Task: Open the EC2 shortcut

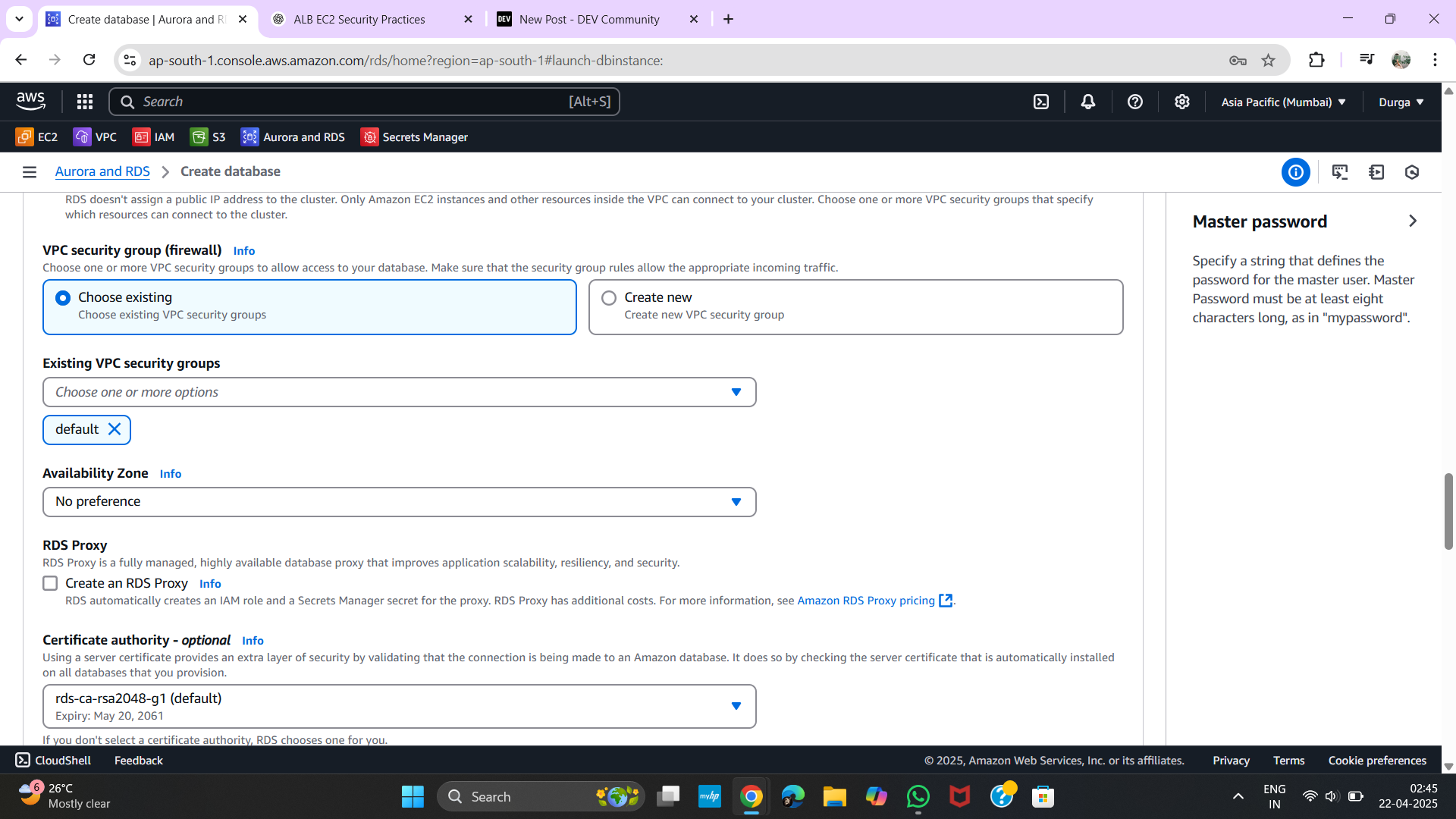Action: (36, 137)
